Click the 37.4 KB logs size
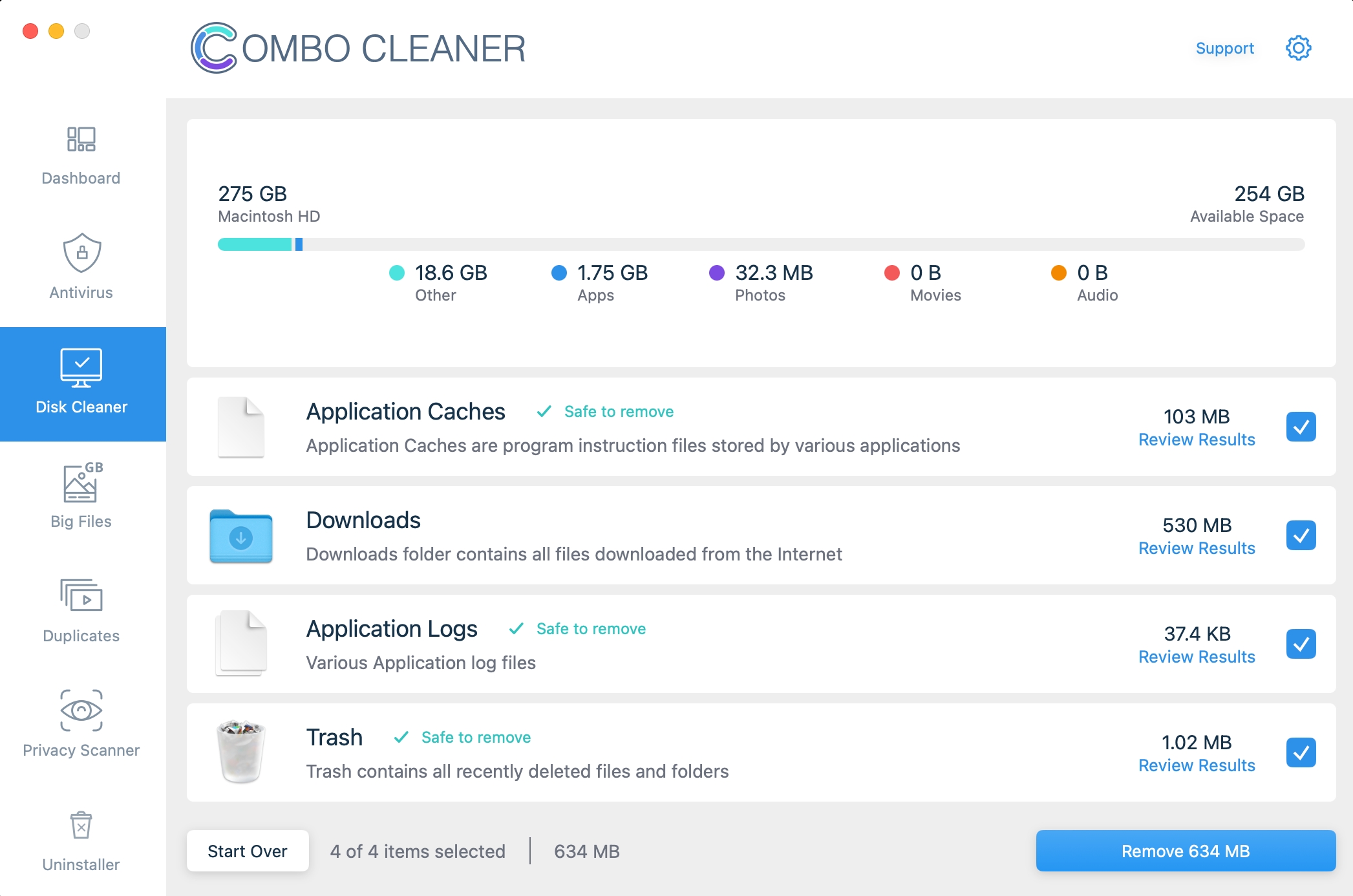1353x896 pixels. (x=1197, y=634)
